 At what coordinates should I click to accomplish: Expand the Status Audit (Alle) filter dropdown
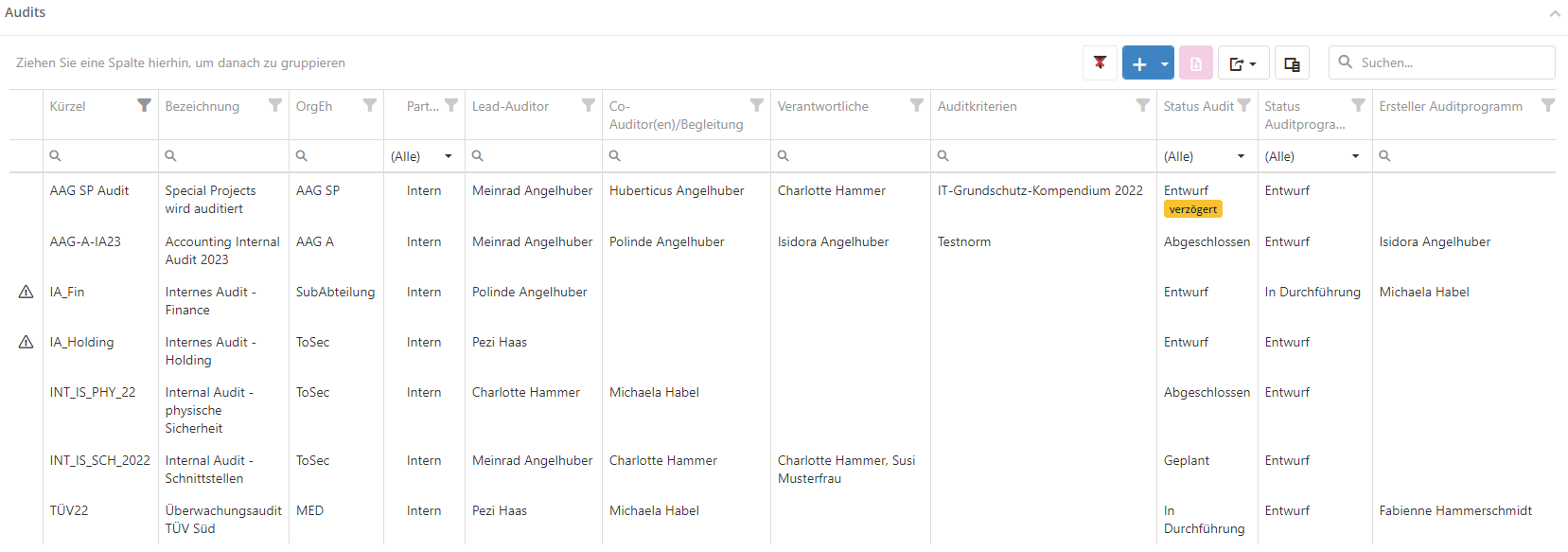coord(1241,156)
